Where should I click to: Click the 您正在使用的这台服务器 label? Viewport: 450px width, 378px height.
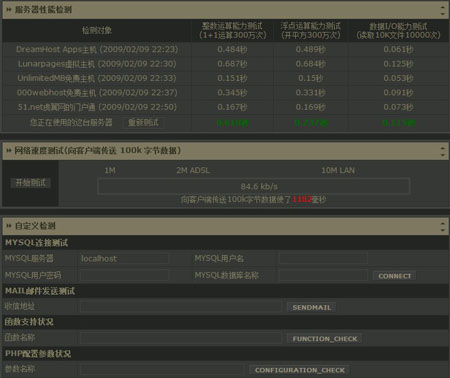71,122
